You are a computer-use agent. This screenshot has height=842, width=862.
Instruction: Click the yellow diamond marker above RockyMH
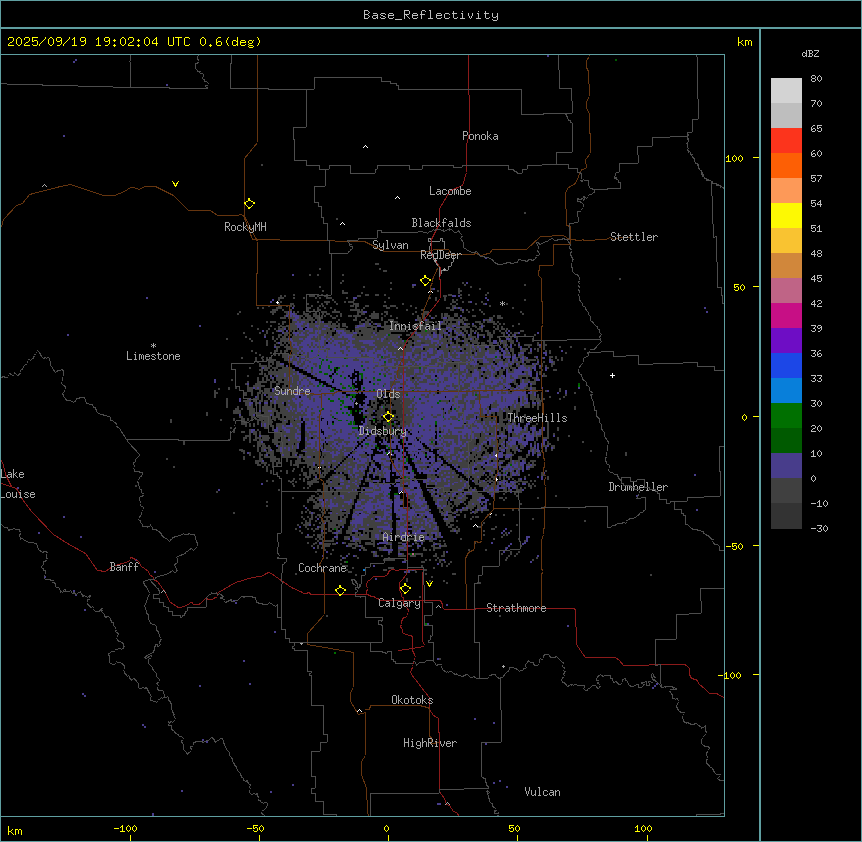click(249, 203)
